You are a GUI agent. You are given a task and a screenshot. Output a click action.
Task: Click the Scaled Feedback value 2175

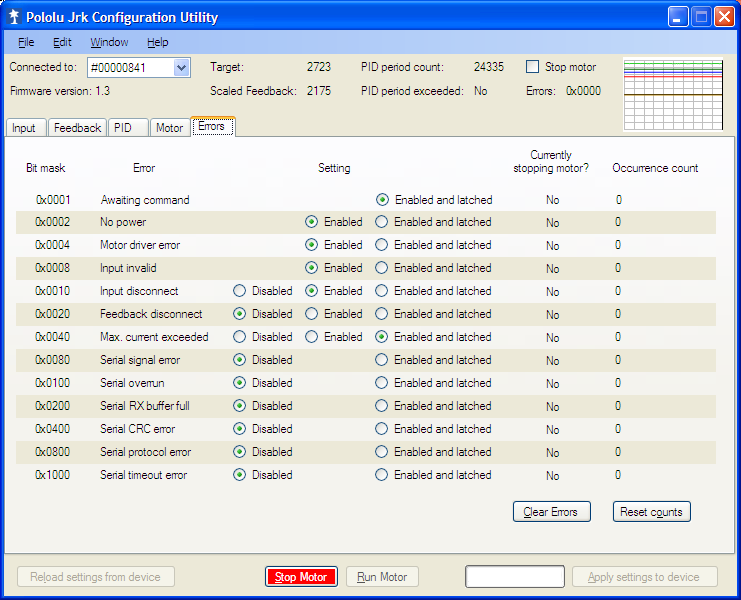(319, 91)
